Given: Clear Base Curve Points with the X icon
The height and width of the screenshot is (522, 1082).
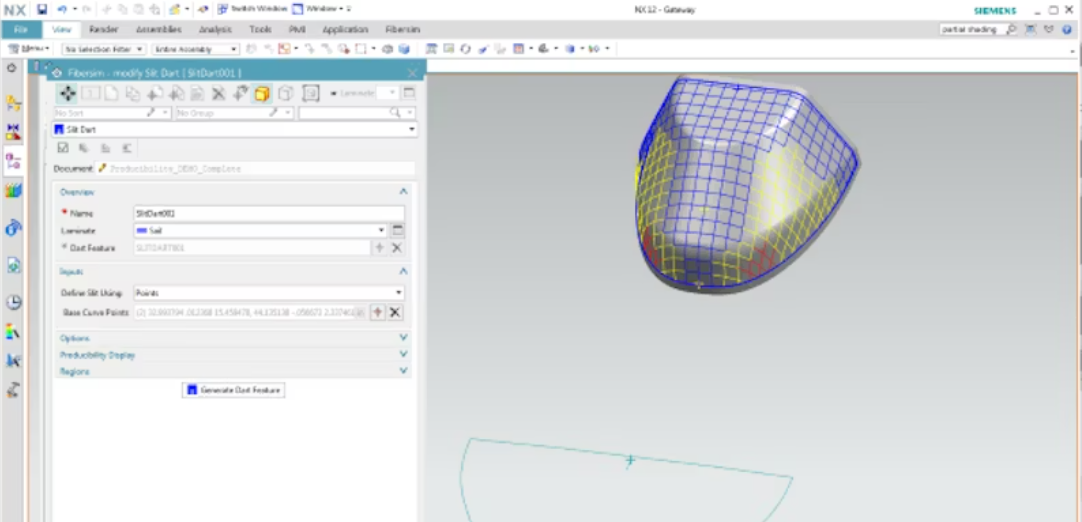Looking at the screenshot, I should click(x=395, y=313).
